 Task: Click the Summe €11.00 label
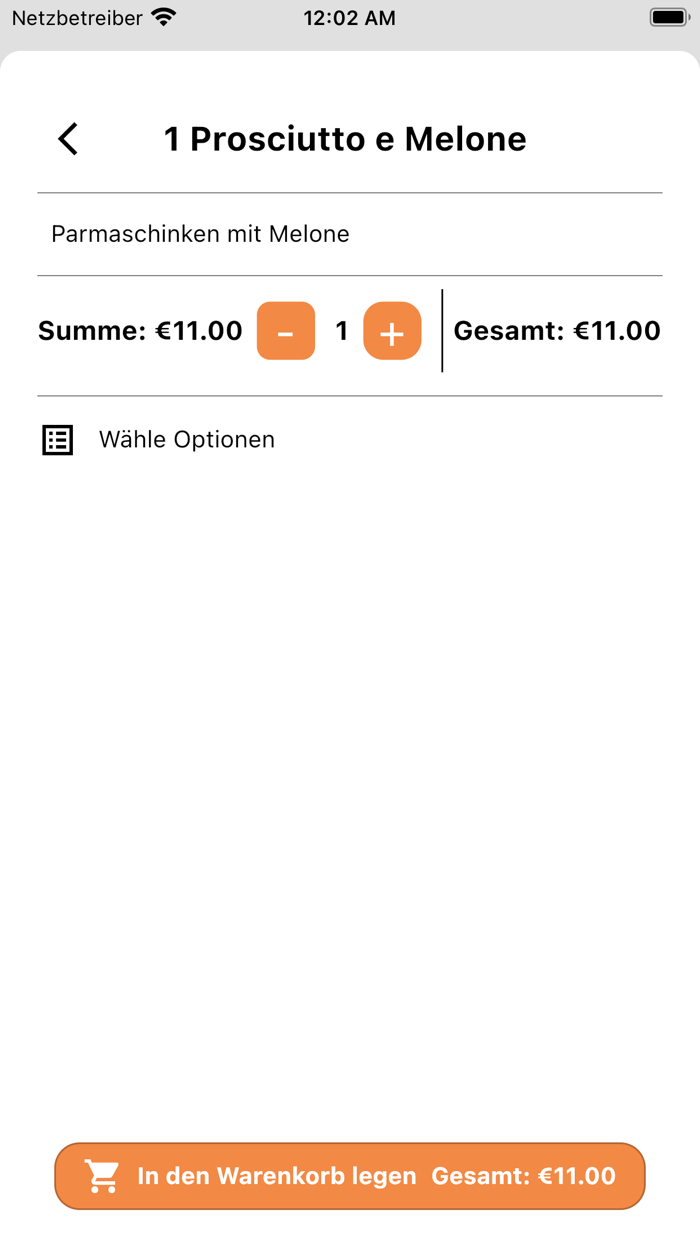[140, 331]
